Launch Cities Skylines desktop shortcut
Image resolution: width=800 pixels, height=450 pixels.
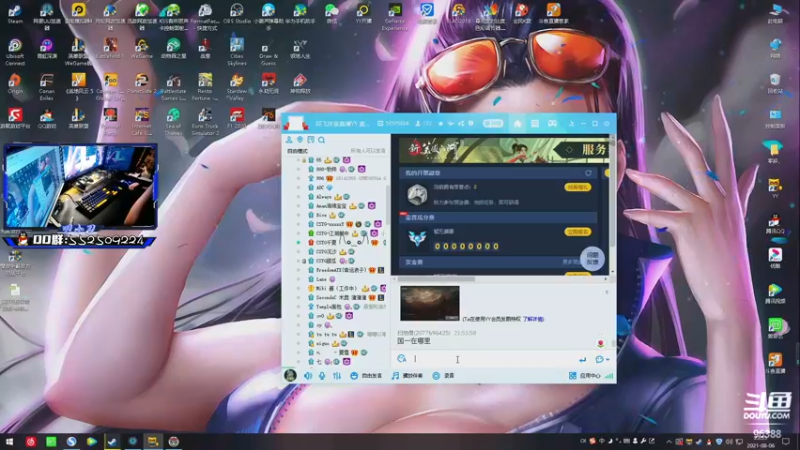pyautogui.click(x=237, y=52)
